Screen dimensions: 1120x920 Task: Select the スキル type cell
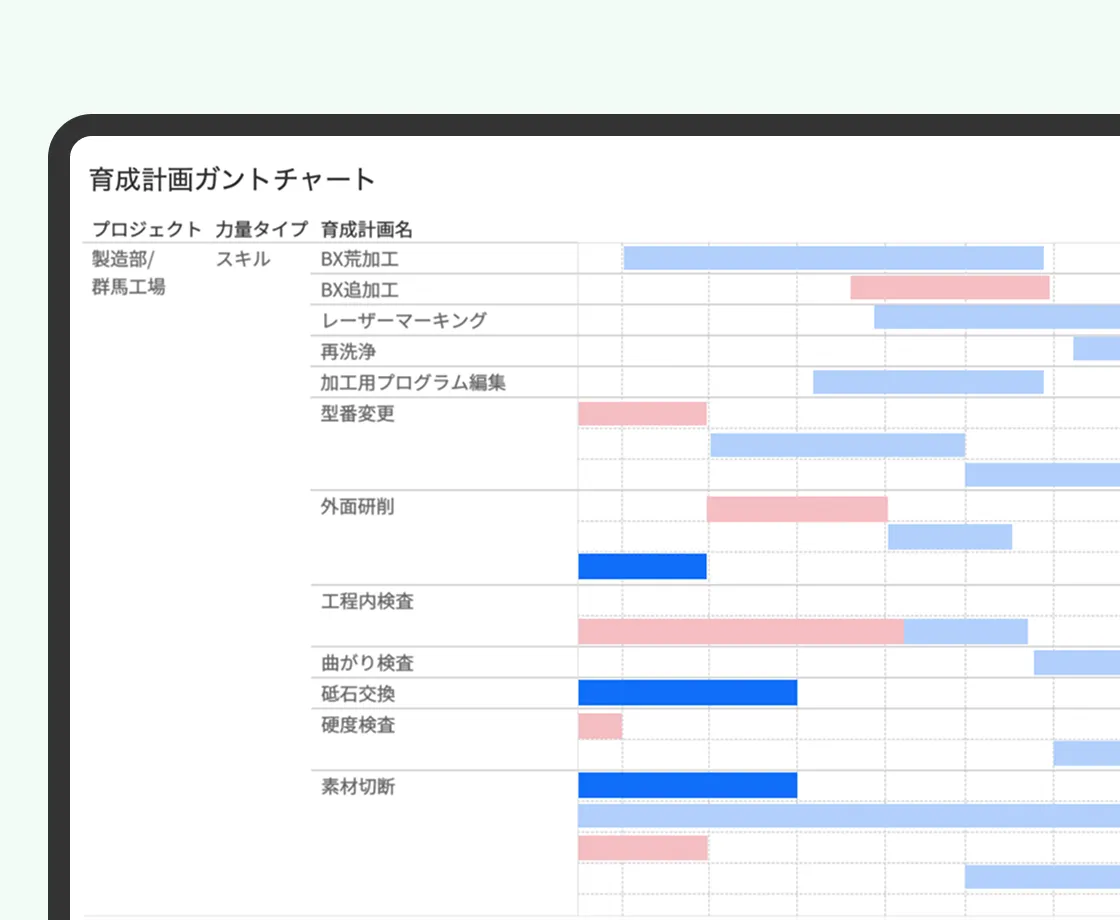coord(243,259)
